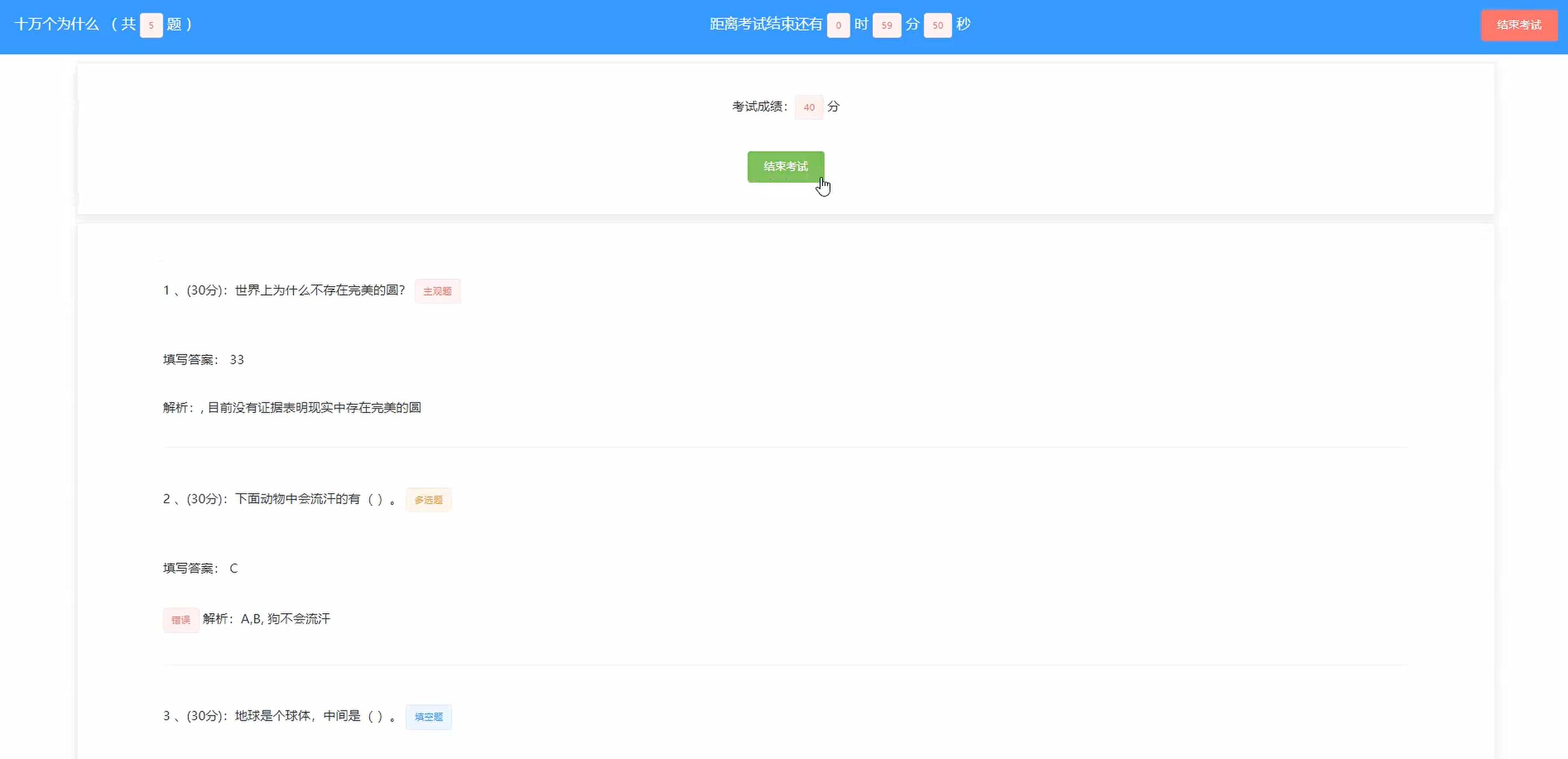Viewport: 1568px width, 759px height.
Task: Click the exam title 十万个为什么
Action: click(x=57, y=24)
